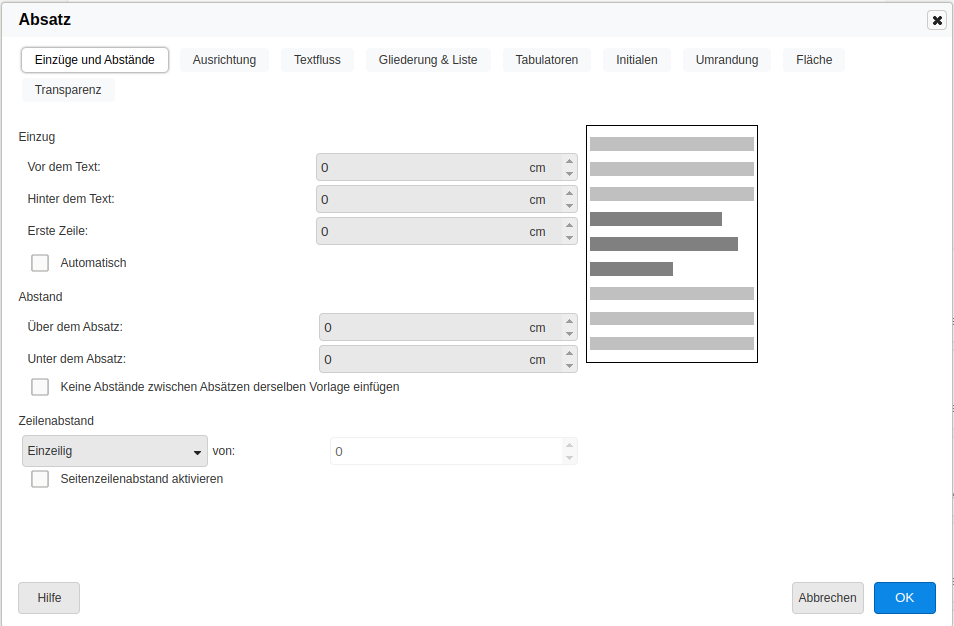Toggle 'Keine Abstände zwischen Absätzen' checkbox

pos(40,387)
